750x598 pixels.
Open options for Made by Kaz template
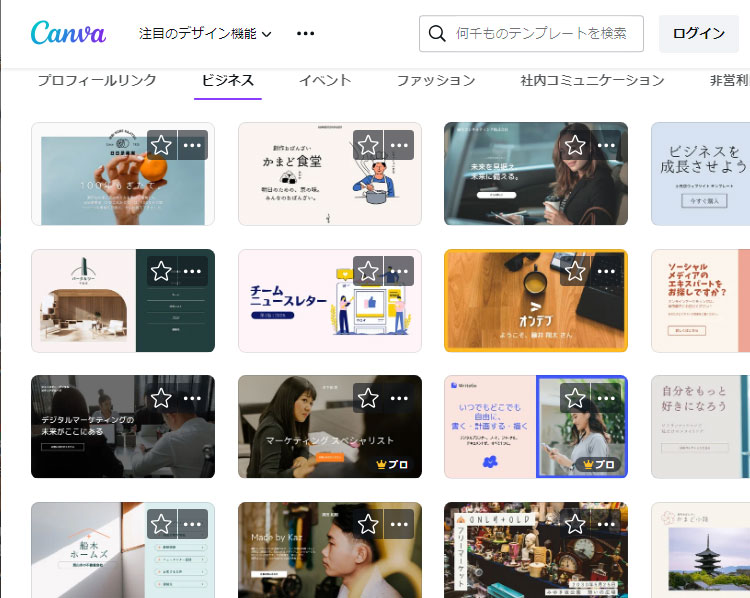point(399,524)
